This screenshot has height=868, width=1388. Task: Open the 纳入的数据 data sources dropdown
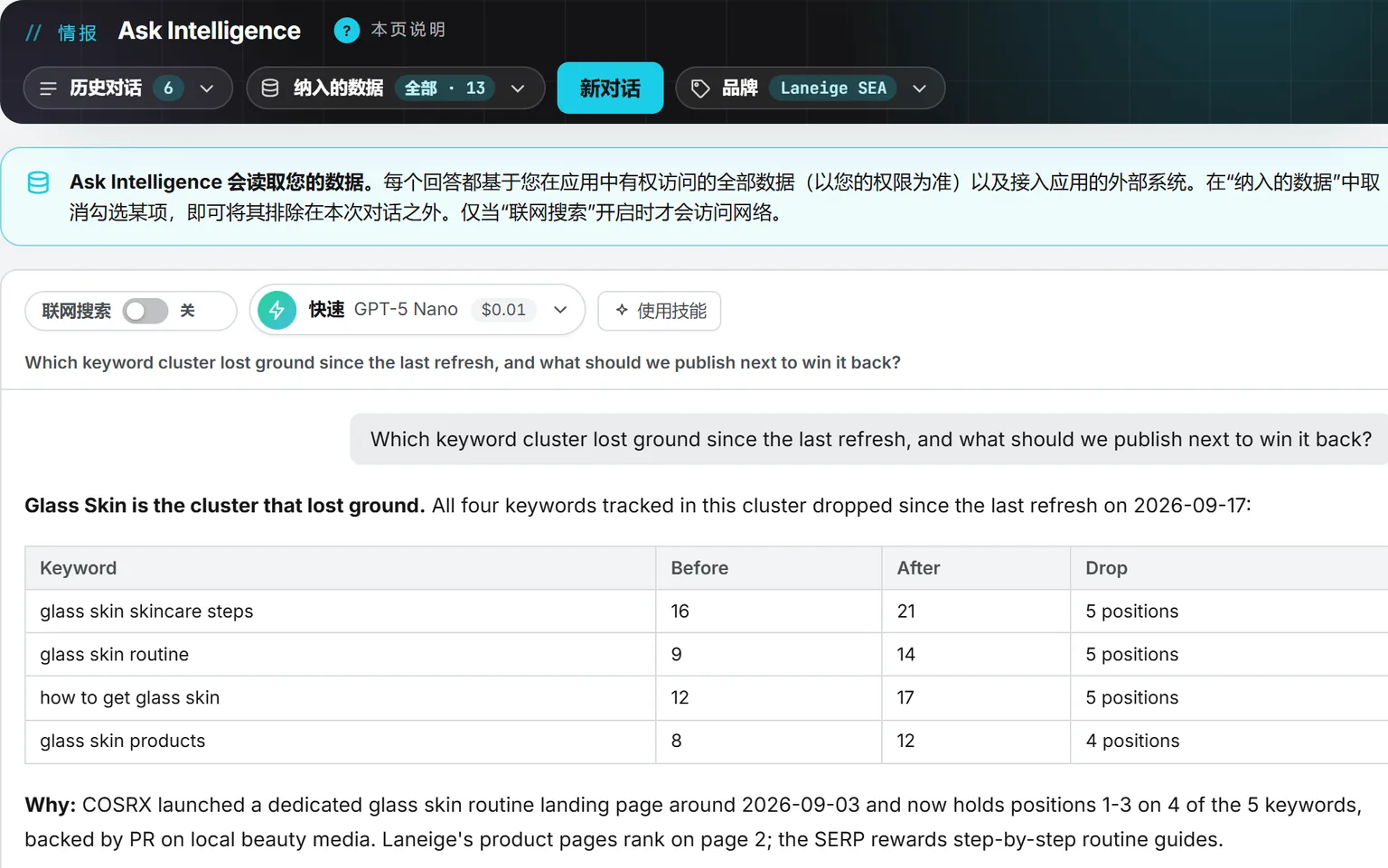[x=396, y=89]
